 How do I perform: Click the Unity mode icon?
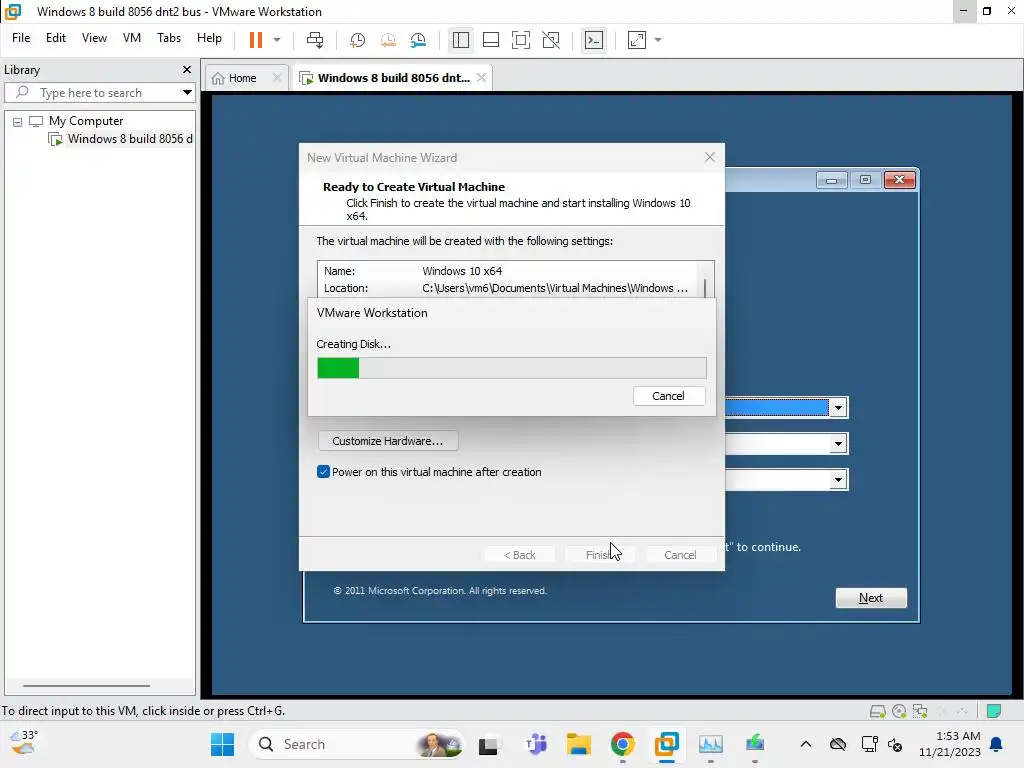551,40
